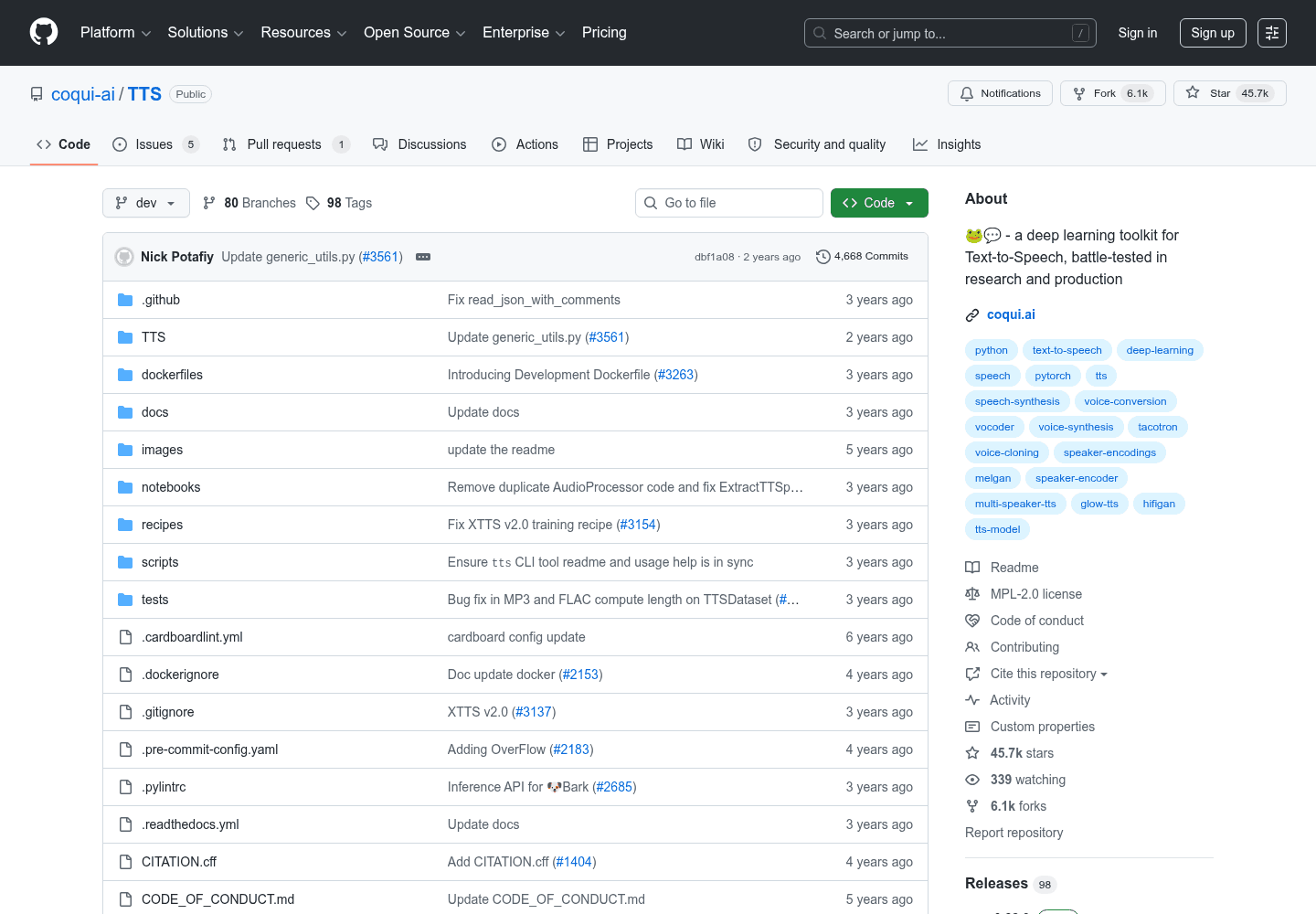The width and height of the screenshot is (1316, 914).
Task: Click the Notifications bell button
Action: click(1001, 93)
